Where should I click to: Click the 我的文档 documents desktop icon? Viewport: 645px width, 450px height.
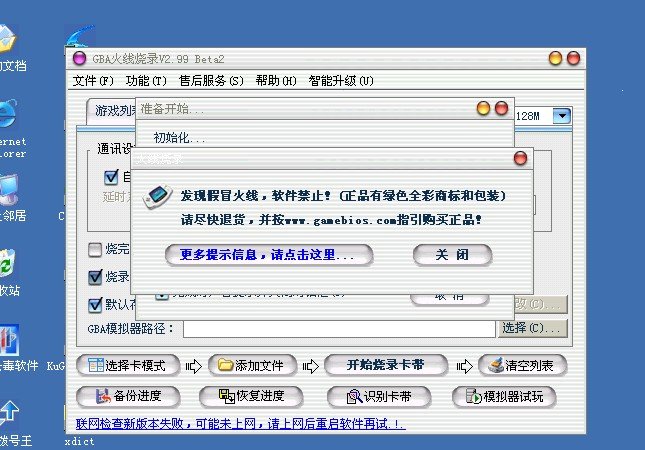(x=8, y=39)
